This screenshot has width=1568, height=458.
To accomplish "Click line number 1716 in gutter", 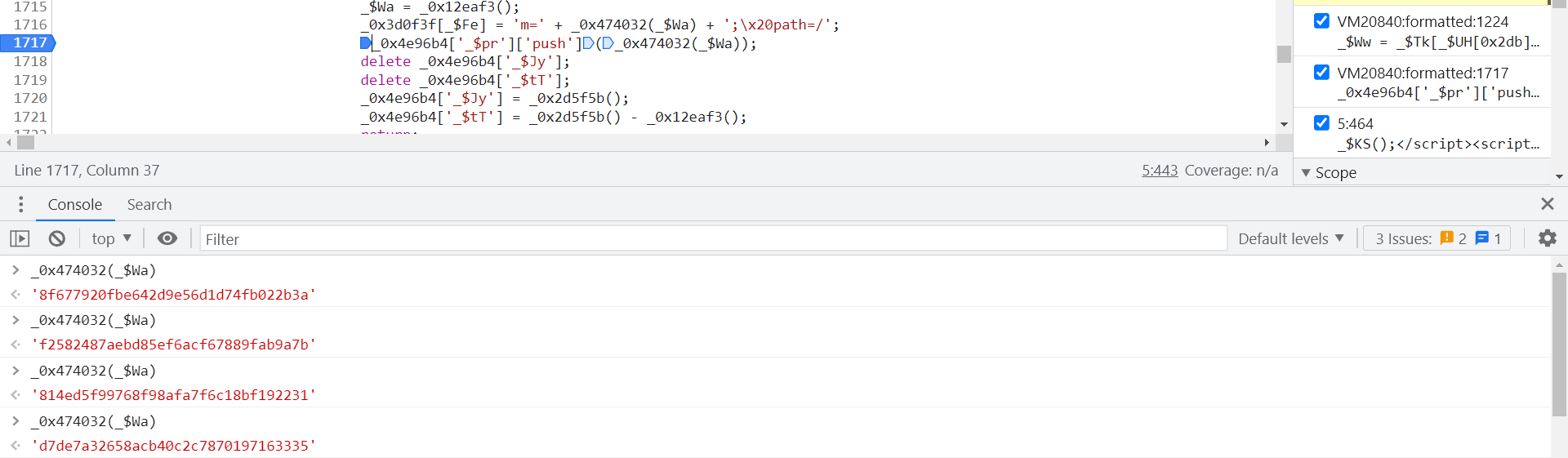I will click(30, 24).
